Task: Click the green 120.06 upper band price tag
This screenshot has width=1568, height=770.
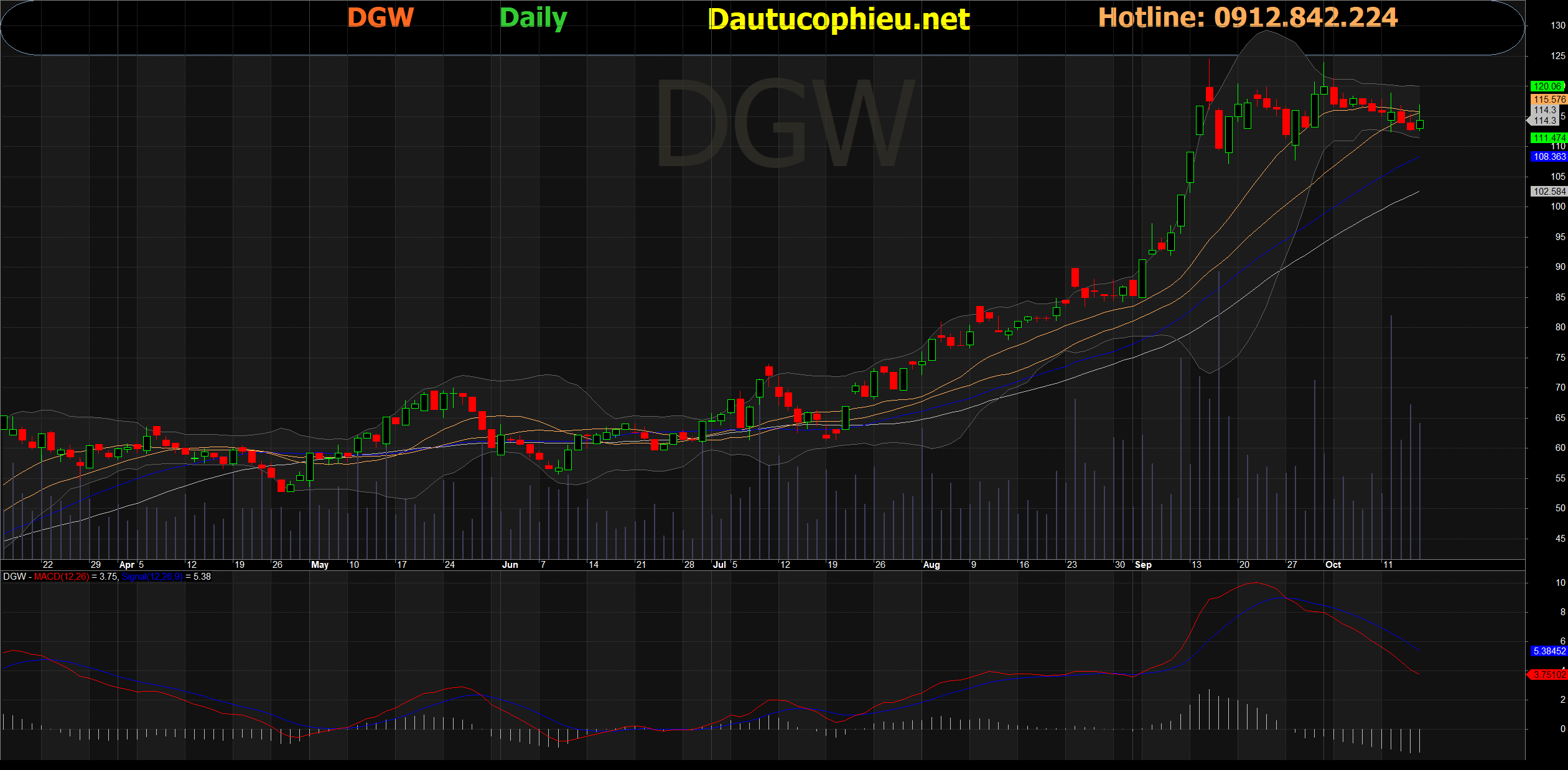Action: 1547,86
